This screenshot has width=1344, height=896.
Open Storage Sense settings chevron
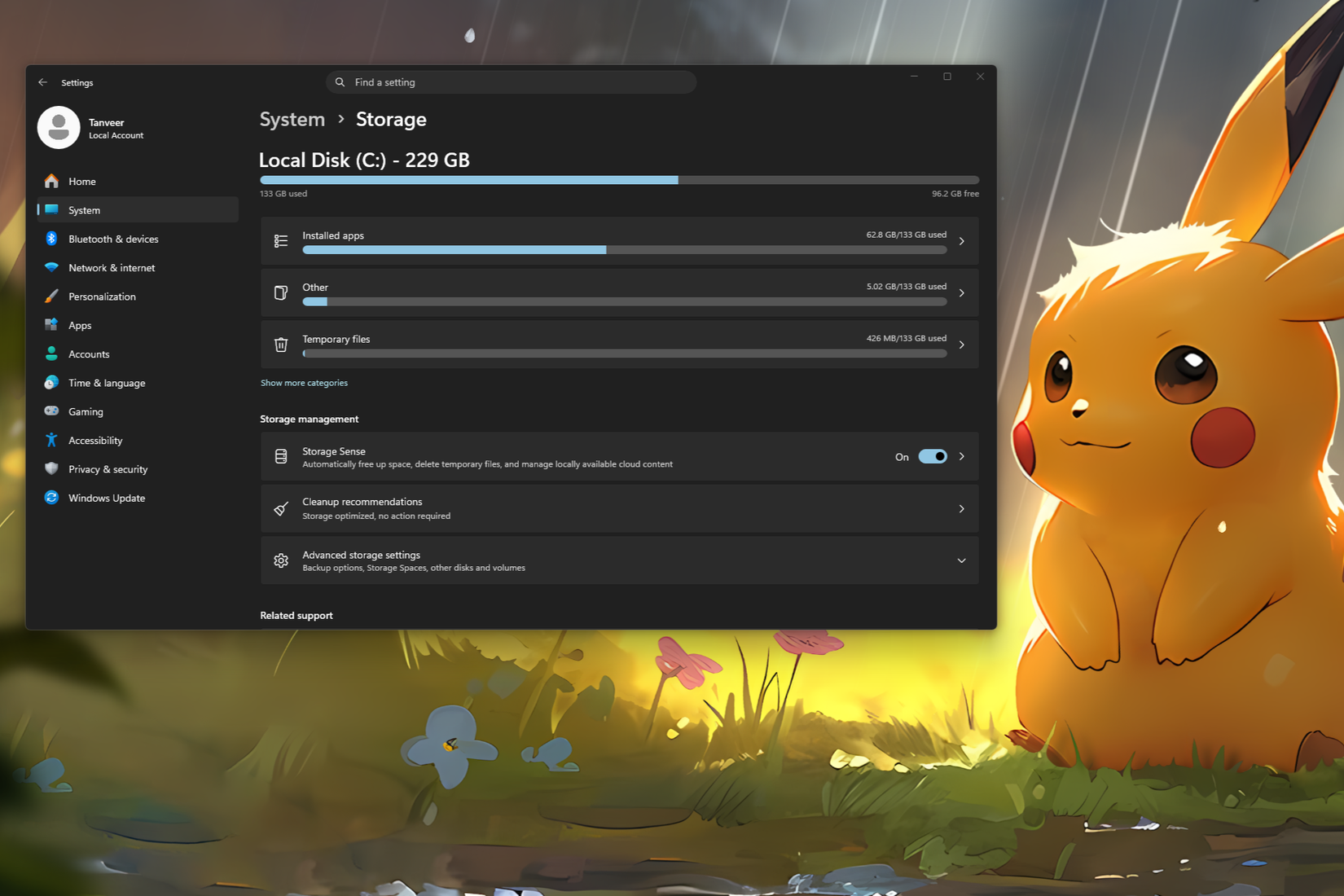(x=962, y=456)
